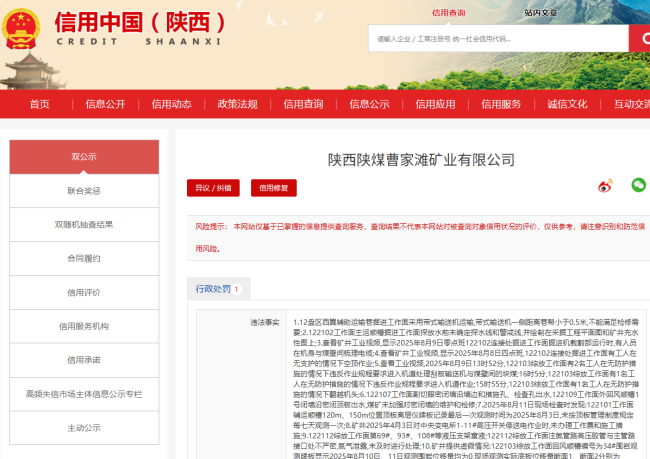Open 政策法规 navigation menu
650x459 pixels.
(237, 104)
